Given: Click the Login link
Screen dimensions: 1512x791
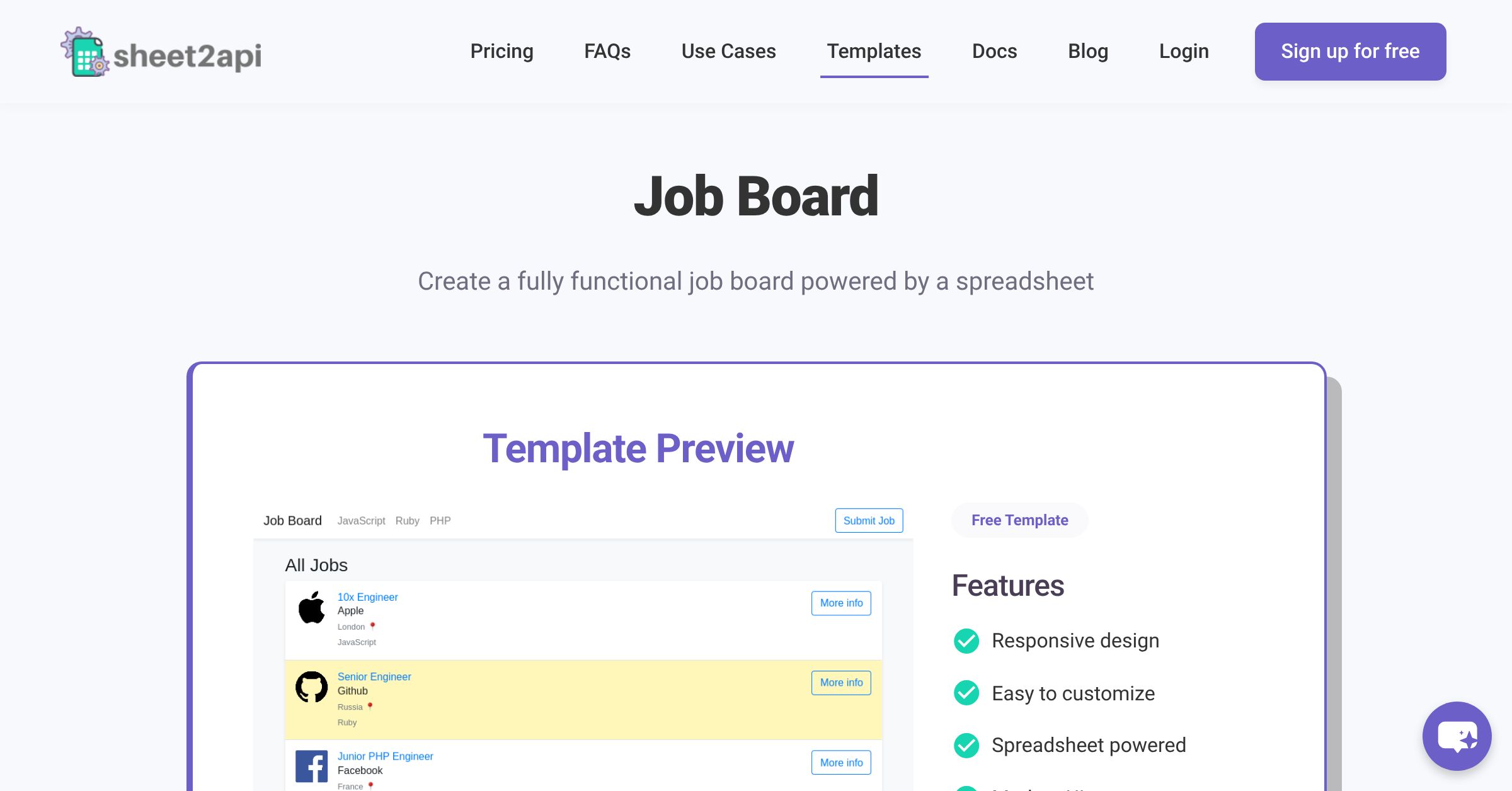Looking at the screenshot, I should coord(1184,52).
